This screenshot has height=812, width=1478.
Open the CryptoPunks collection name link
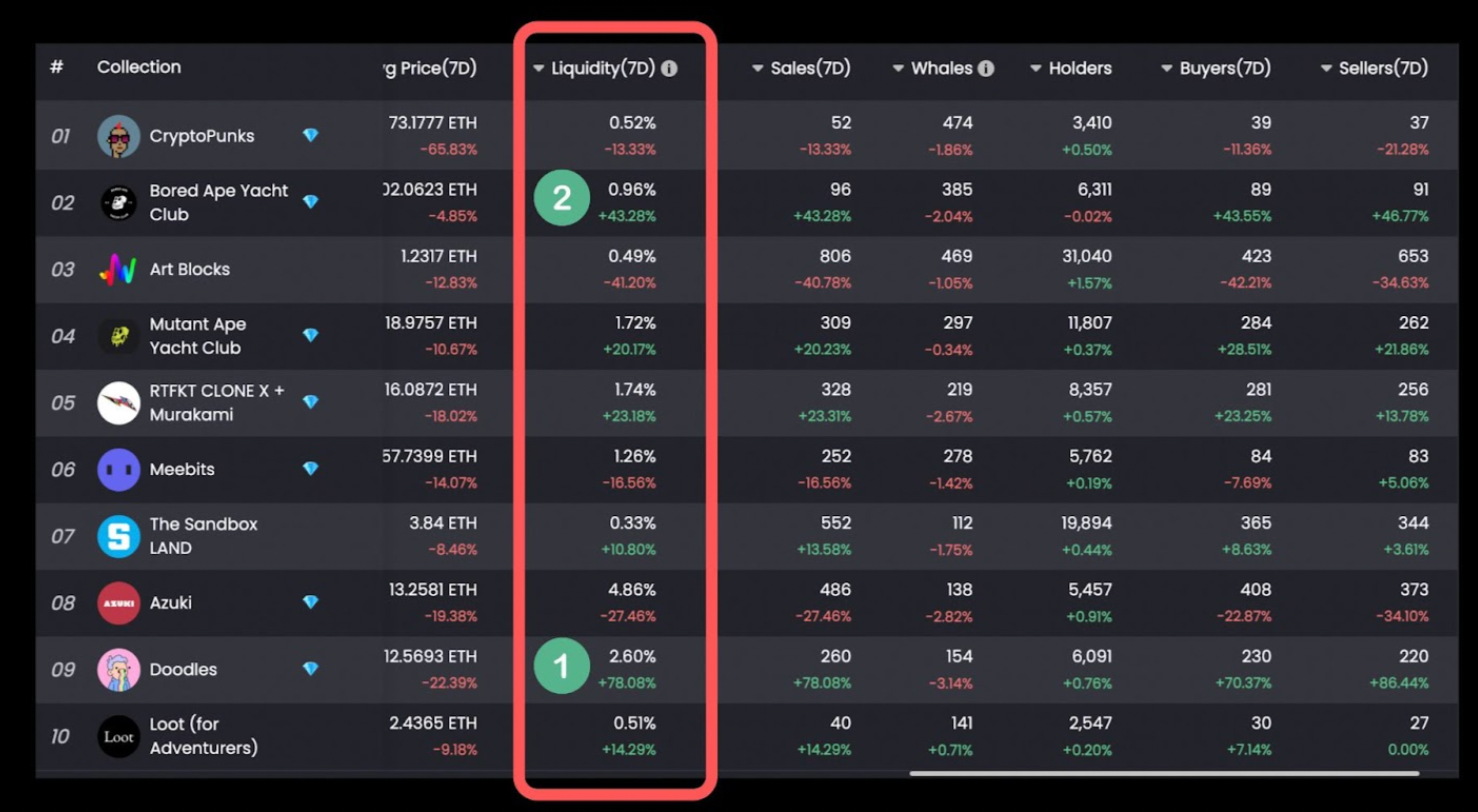point(202,136)
